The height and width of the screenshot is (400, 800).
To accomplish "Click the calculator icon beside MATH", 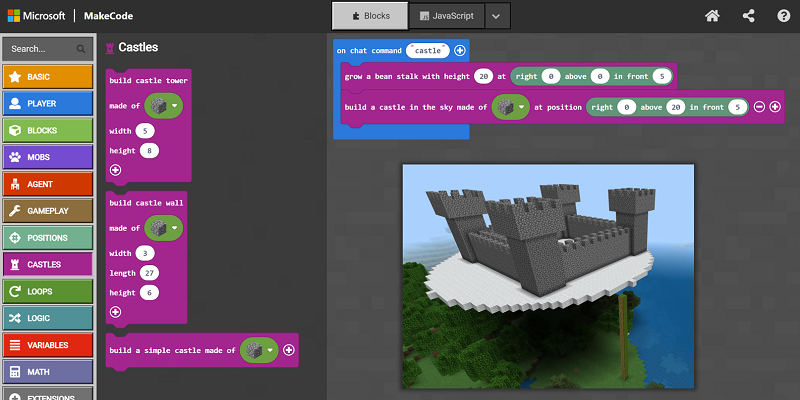I will click(x=15, y=372).
